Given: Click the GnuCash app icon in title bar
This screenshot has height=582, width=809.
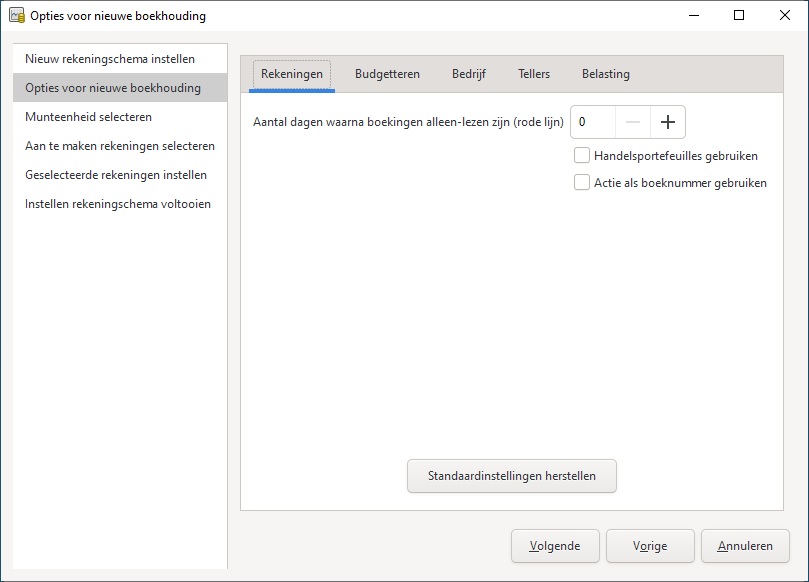Looking at the screenshot, I should tap(16, 15).
